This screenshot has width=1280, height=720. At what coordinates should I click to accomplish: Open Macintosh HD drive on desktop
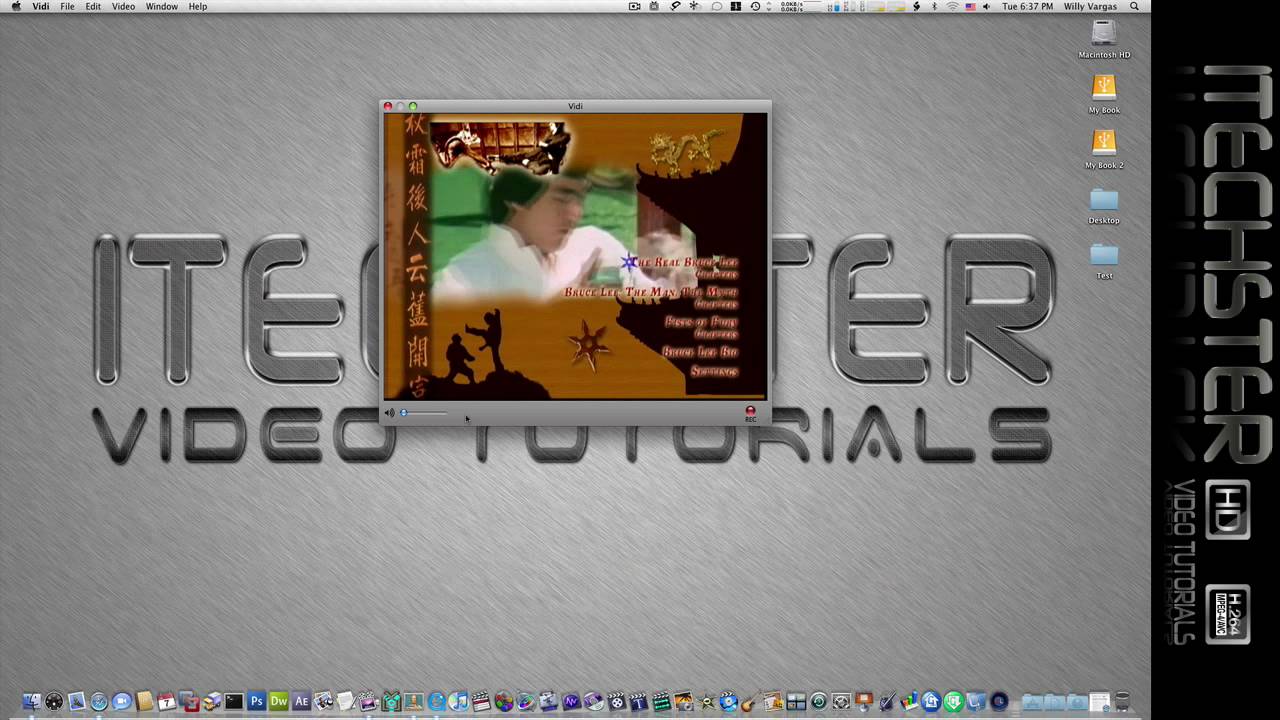tap(1104, 34)
